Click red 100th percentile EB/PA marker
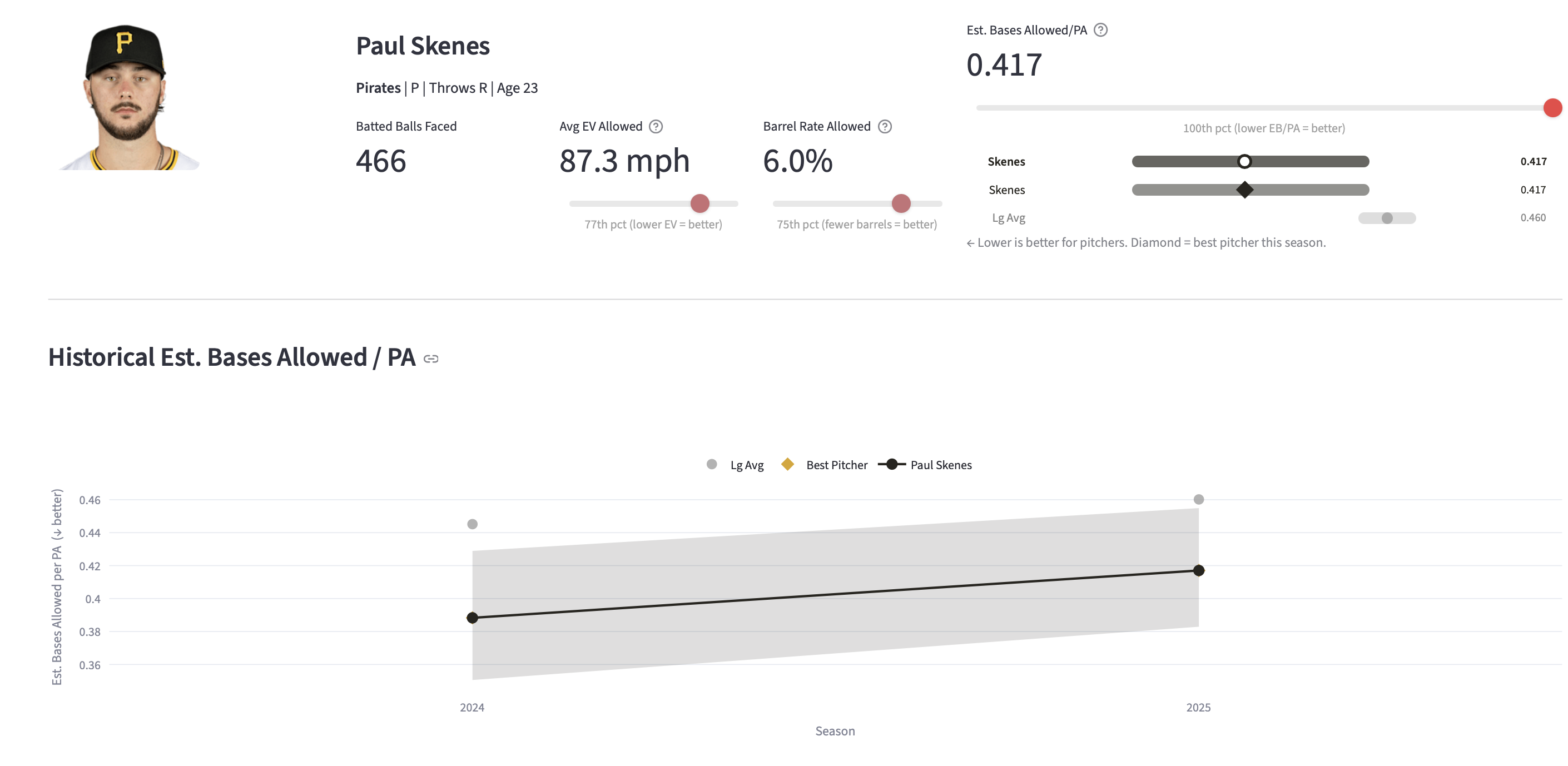1568x766 pixels. click(x=1552, y=108)
